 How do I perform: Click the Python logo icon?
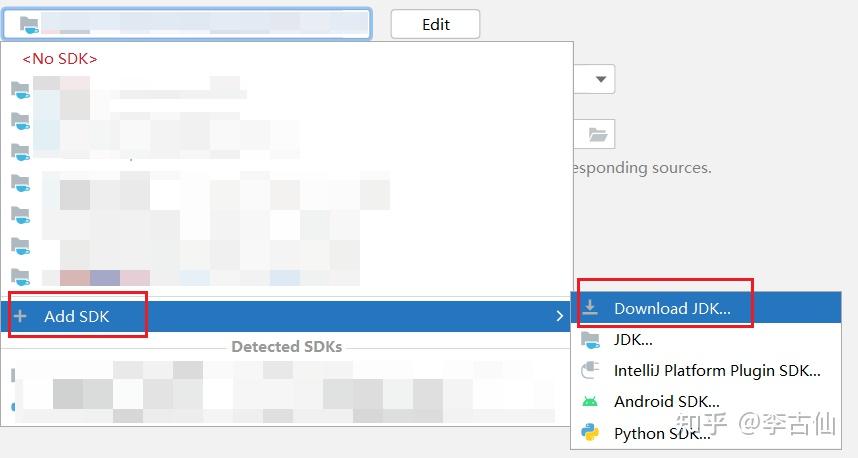pos(591,433)
